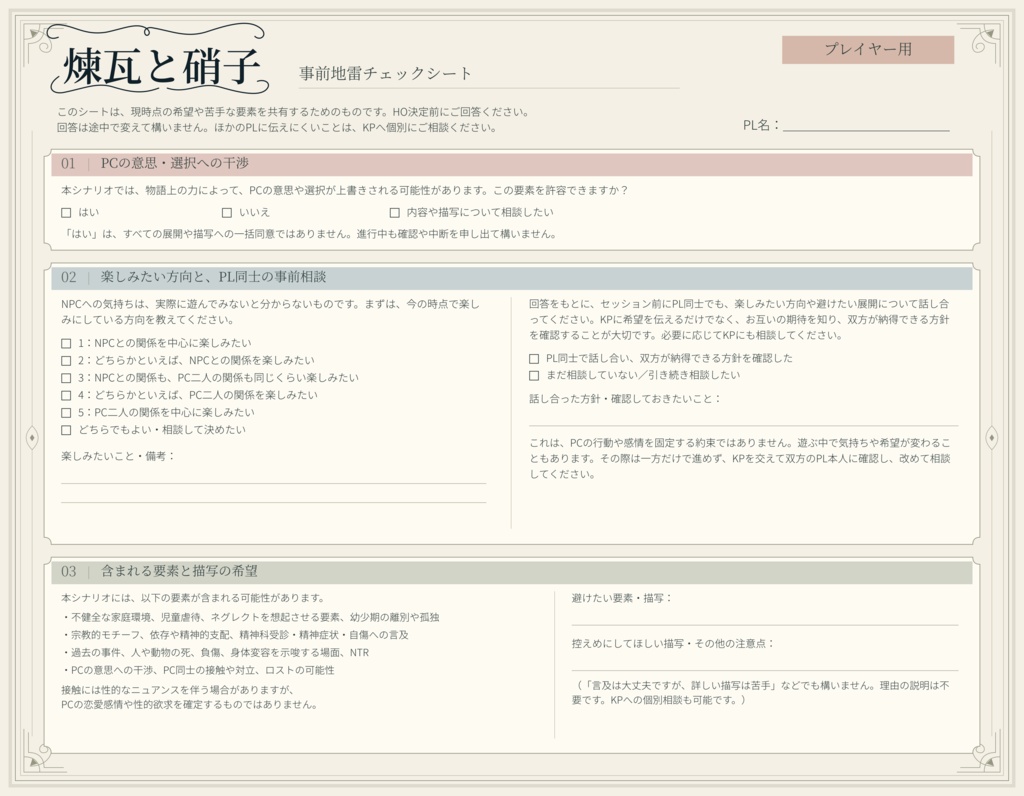Click the label 「楽しみたいこと・備考：」
Viewport: 1024px width, 796px height.
click(118, 456)
